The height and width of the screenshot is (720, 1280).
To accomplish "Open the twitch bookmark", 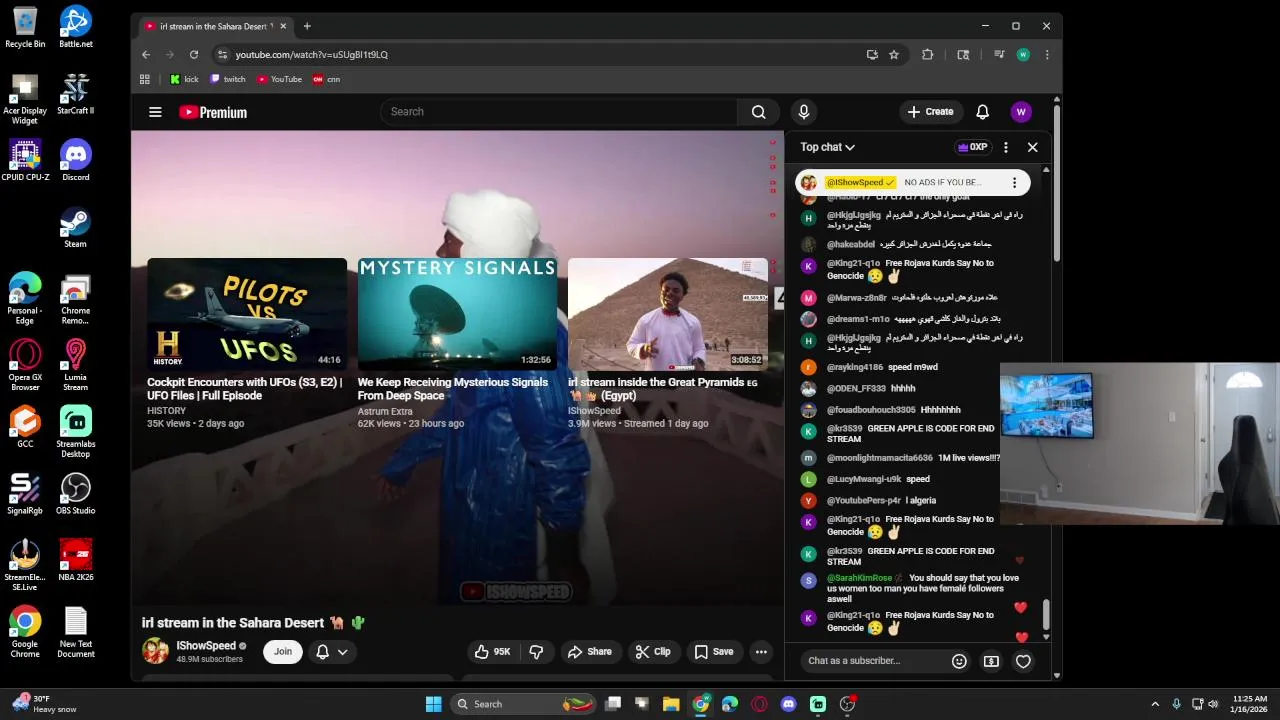I will pyautogui.click(x=228, y=79).
